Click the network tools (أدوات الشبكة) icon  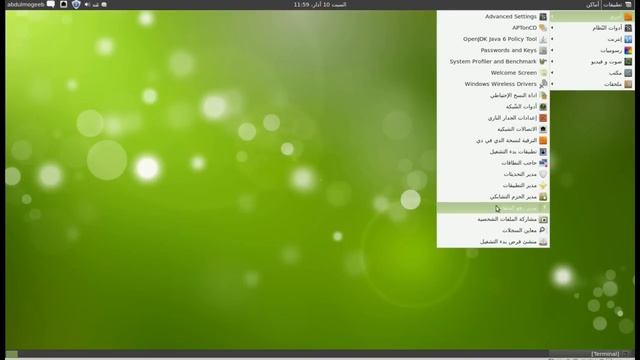coord(543,107)
